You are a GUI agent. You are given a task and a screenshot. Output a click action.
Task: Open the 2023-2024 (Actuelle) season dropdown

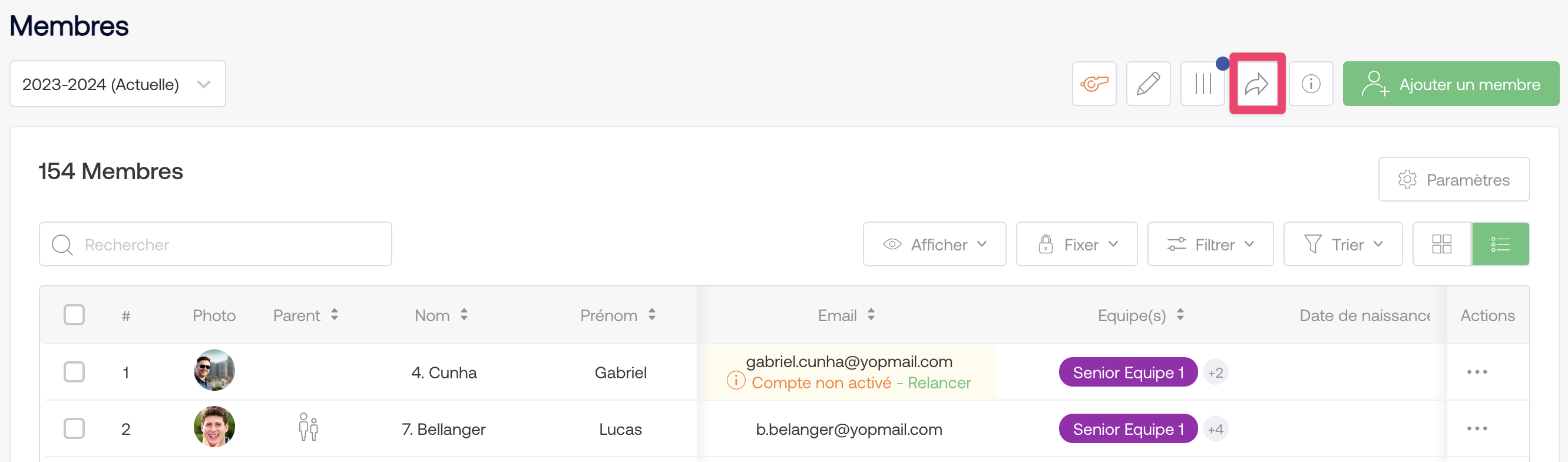117,84
